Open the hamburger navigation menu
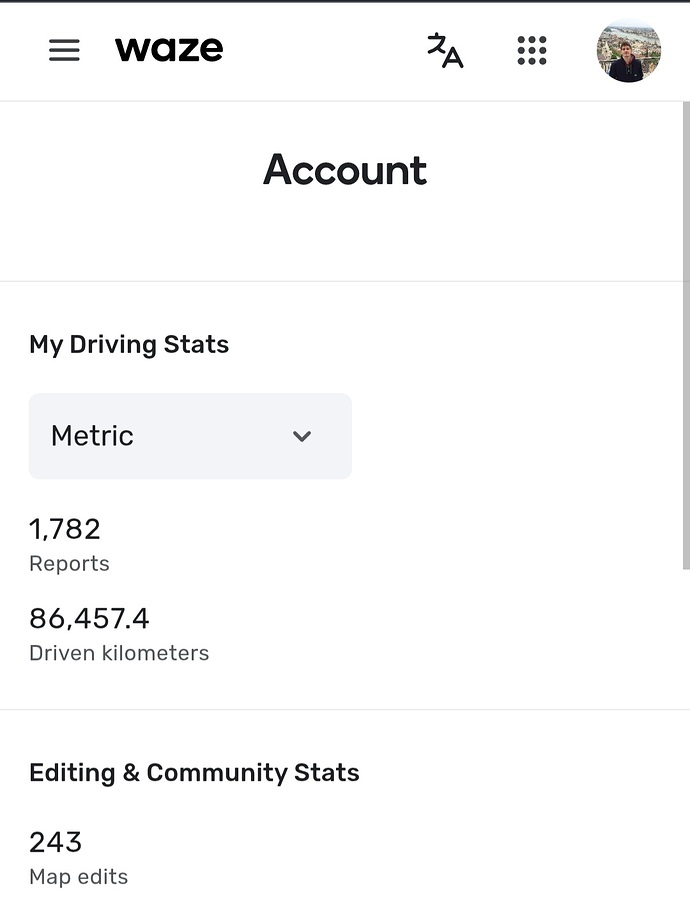This screenshot has width=690, height=900. pos(64,50)
